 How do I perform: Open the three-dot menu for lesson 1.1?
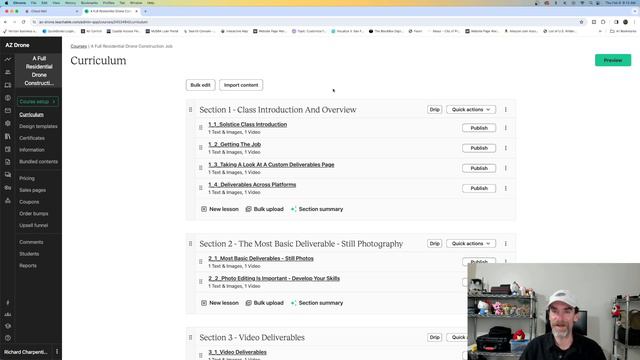click(506, 128)
